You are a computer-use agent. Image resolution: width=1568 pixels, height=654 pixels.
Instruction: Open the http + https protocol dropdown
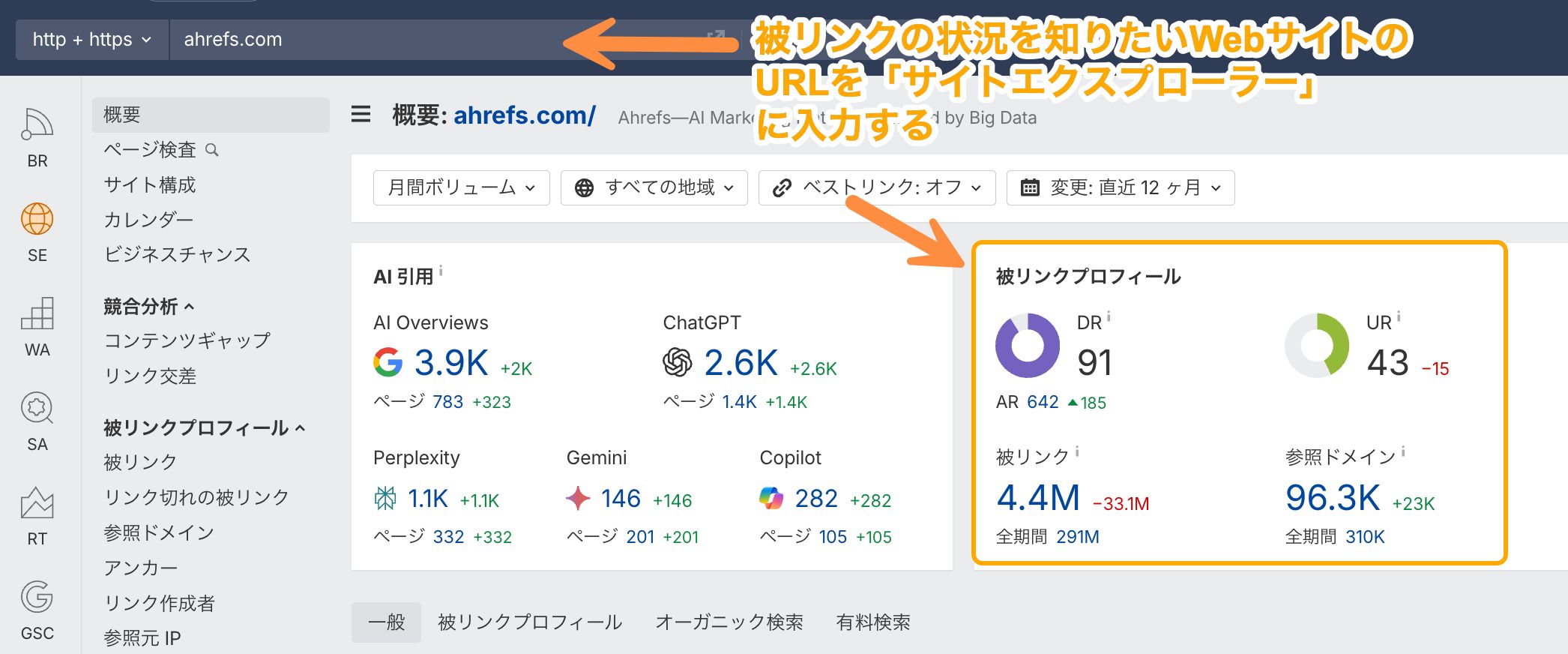point(91,40)
